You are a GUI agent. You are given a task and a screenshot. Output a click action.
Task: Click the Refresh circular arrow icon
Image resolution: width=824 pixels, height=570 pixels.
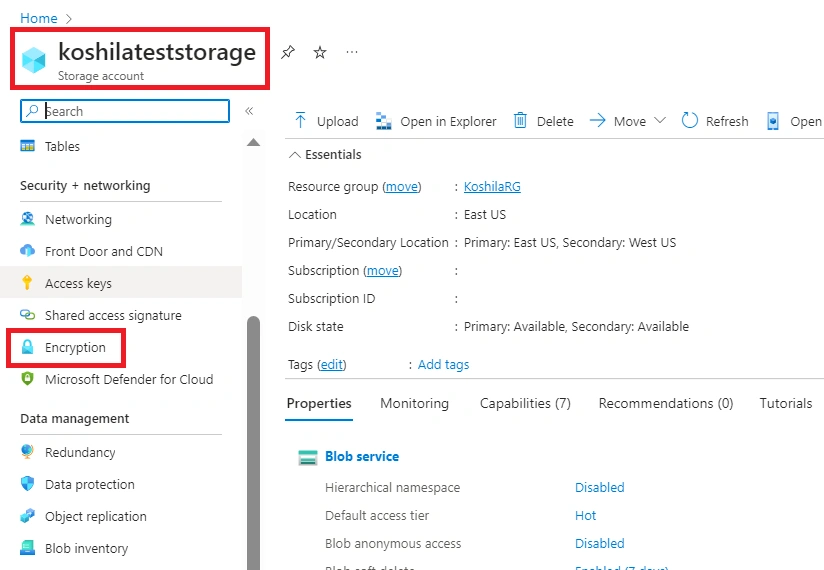click(689, 120)
